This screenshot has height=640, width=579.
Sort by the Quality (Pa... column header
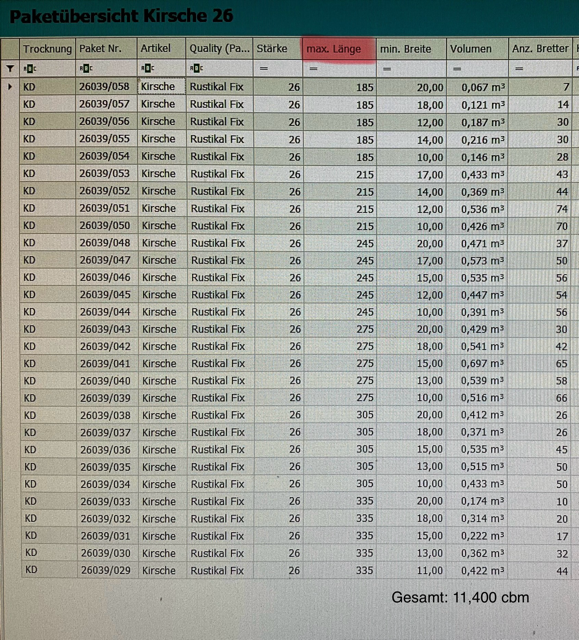click(x=220, y=49)
